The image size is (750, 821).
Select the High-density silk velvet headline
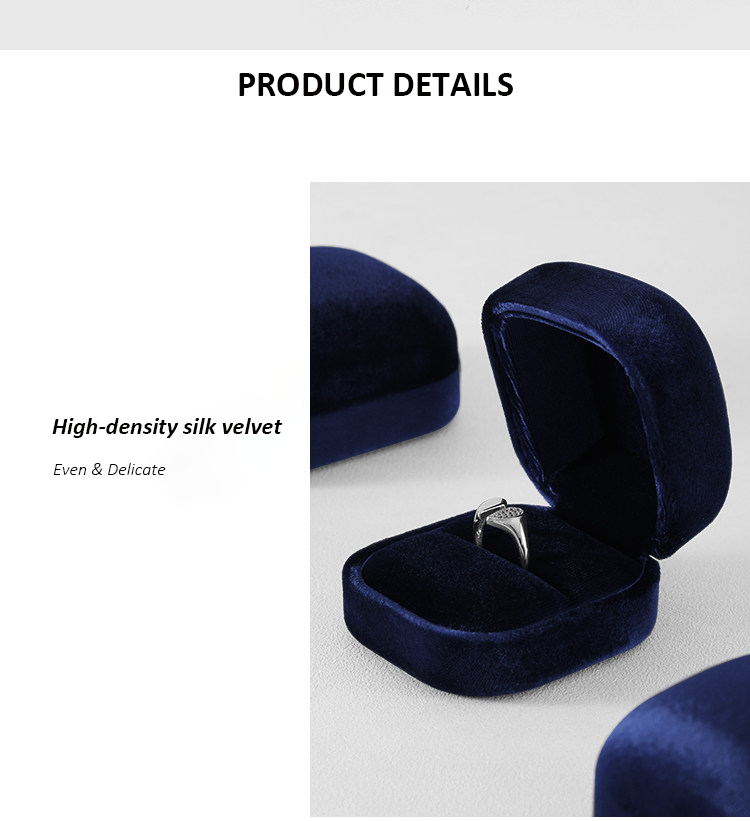pyautogui.click(x=167, y=427)
